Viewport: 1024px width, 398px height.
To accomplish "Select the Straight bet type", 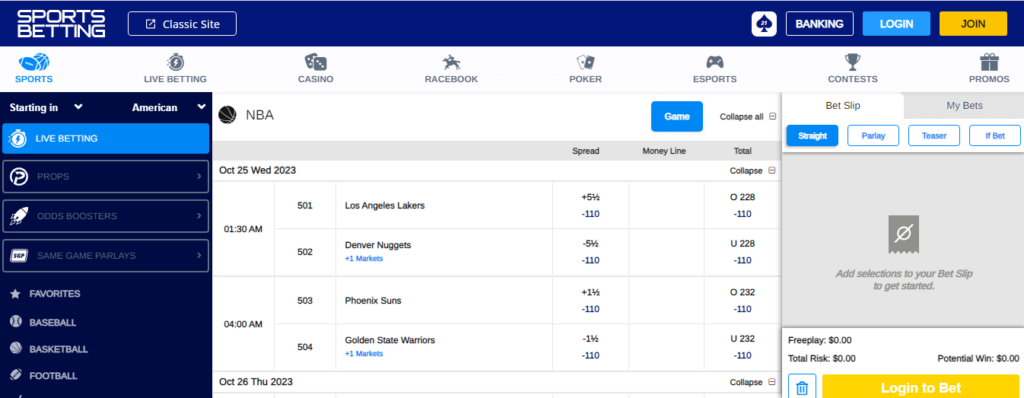I will point(812,136).
